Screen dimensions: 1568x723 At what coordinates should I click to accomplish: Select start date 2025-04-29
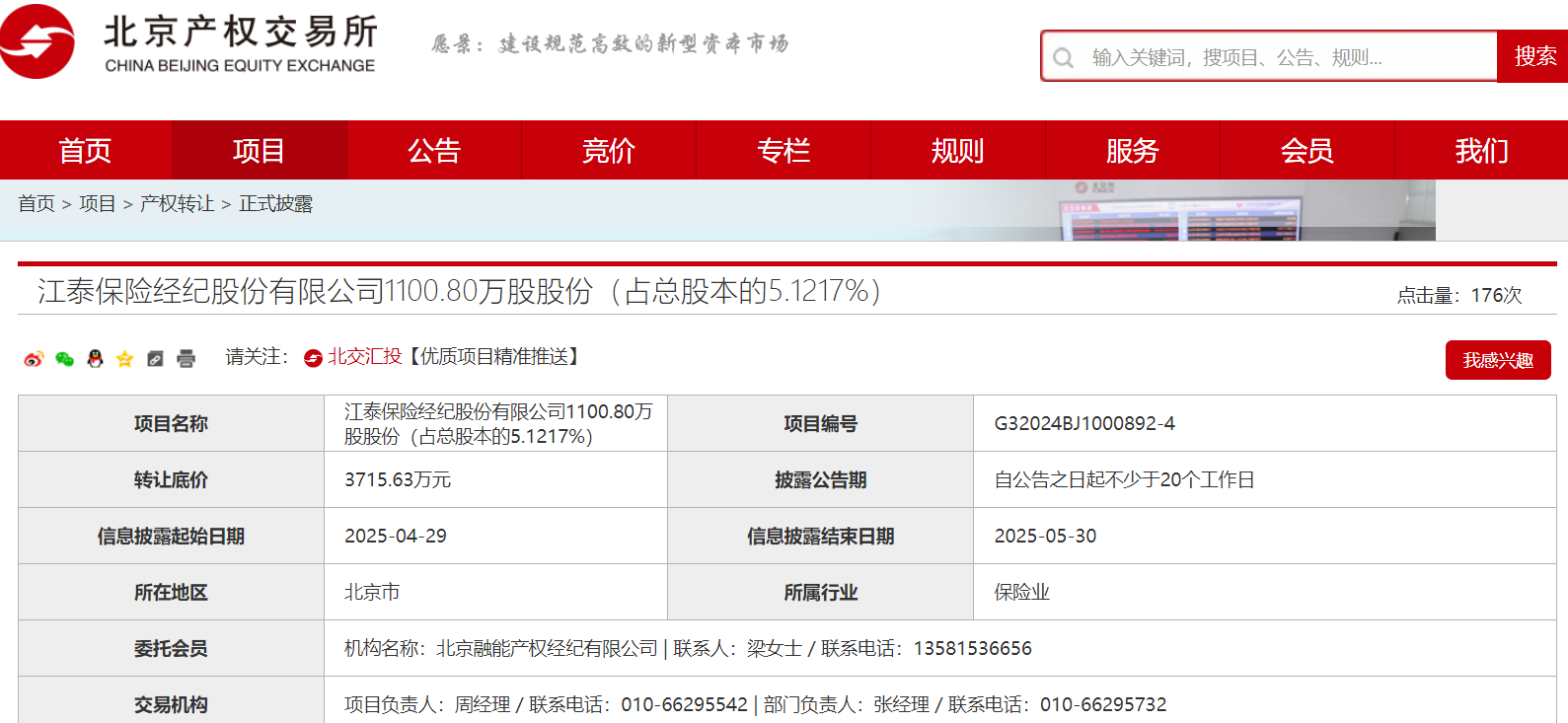click(396, 536)
